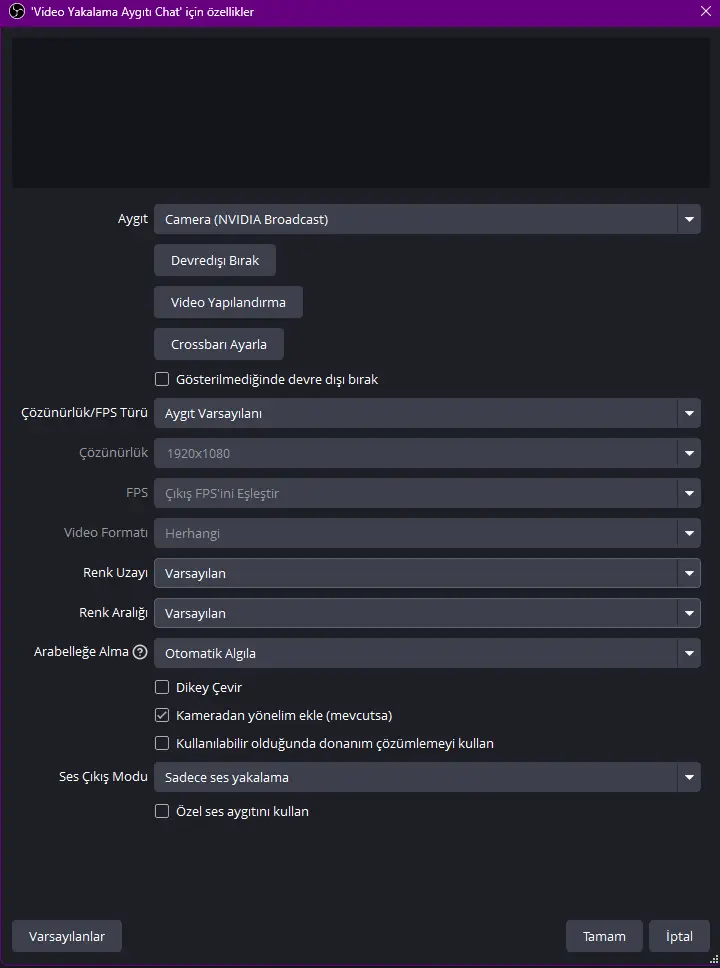The image size is (720, 968).
Task: Cancel with İptal button
Action: click(679, 937)
